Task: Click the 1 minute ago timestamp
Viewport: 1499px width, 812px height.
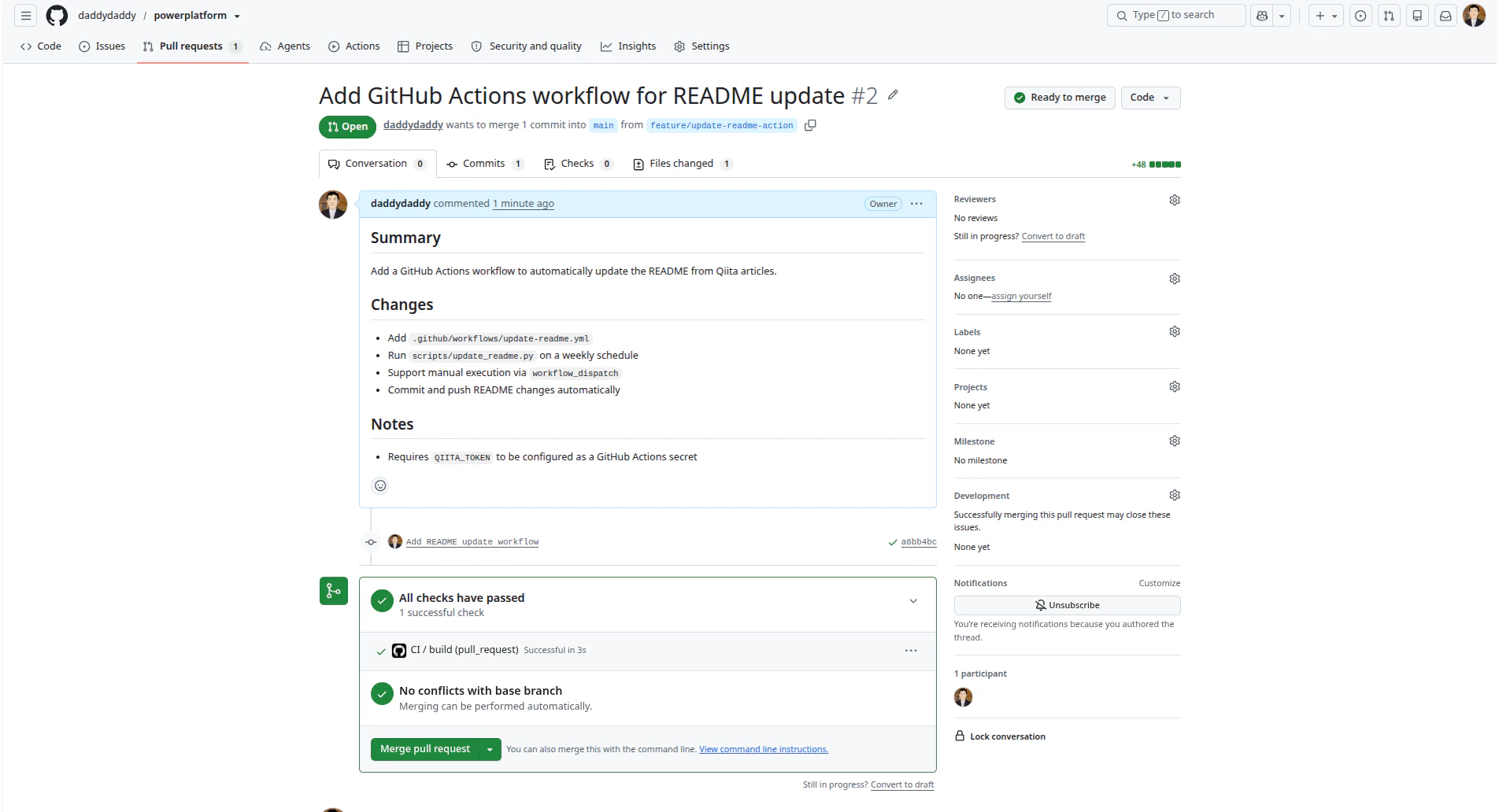Action: pos(524,204)
